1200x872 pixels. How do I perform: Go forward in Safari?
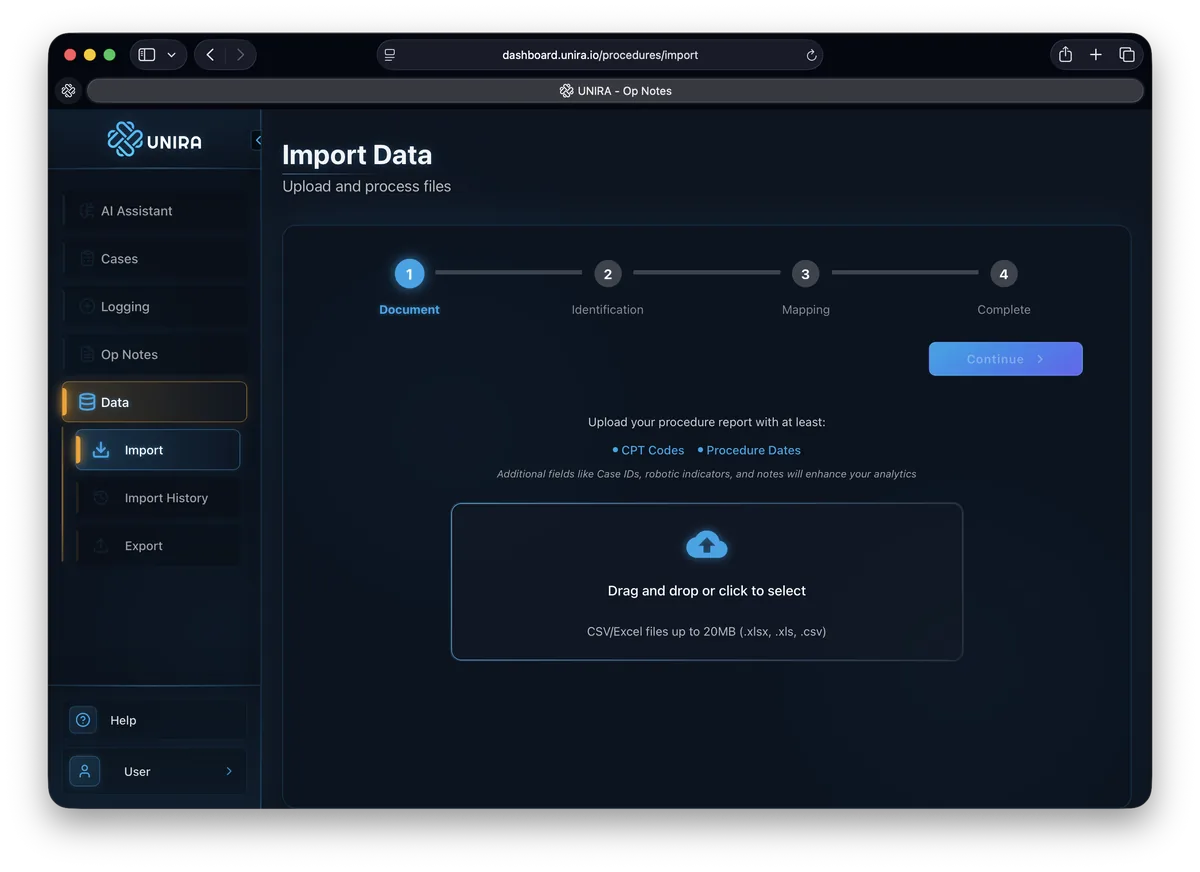pyautogui.click(x=240, y=55)
